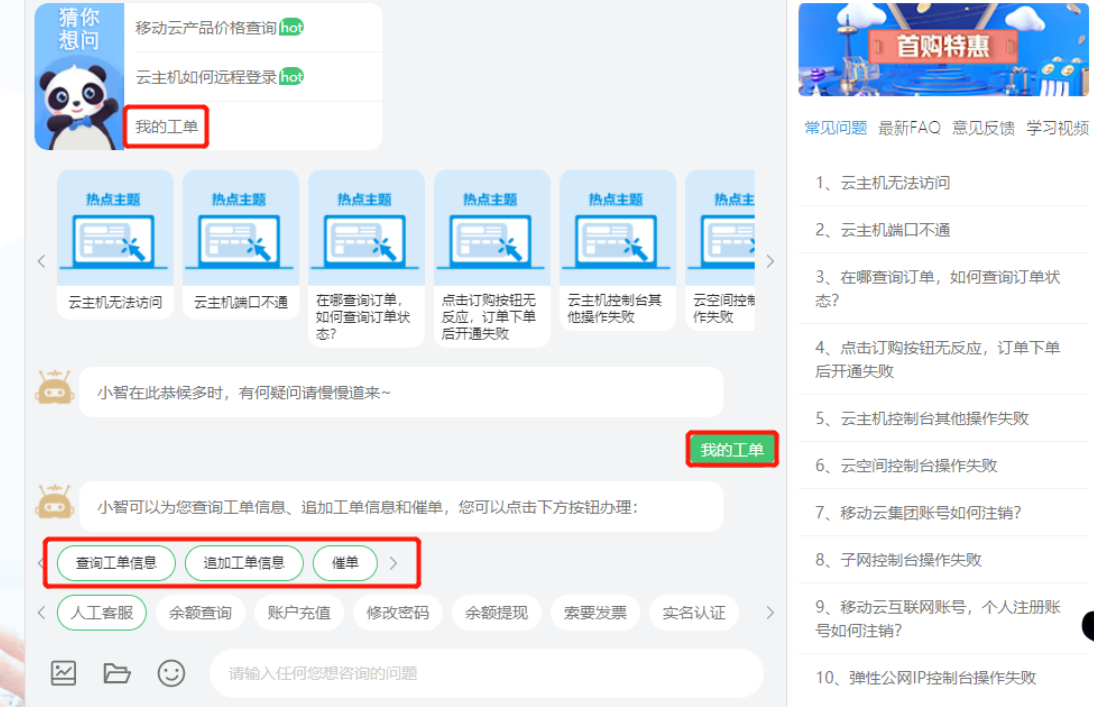Click the 查询工单信息 button
Screen dimensions: 1094x707
116,563
